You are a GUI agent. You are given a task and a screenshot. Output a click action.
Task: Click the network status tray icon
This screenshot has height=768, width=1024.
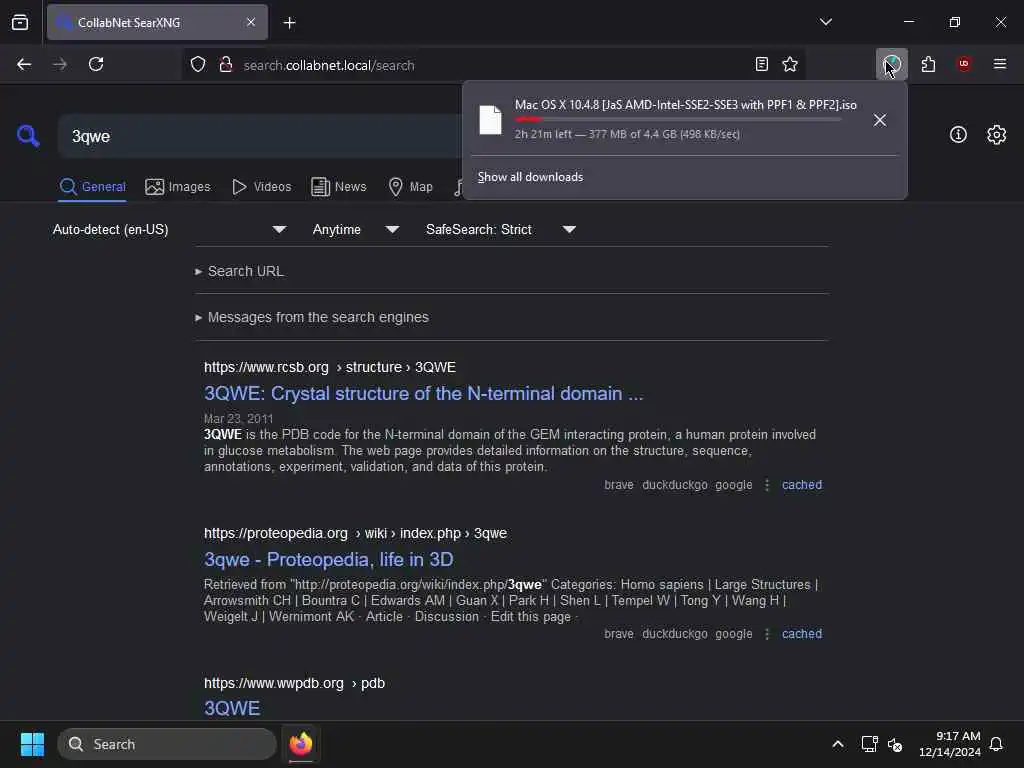click(869, 744)
